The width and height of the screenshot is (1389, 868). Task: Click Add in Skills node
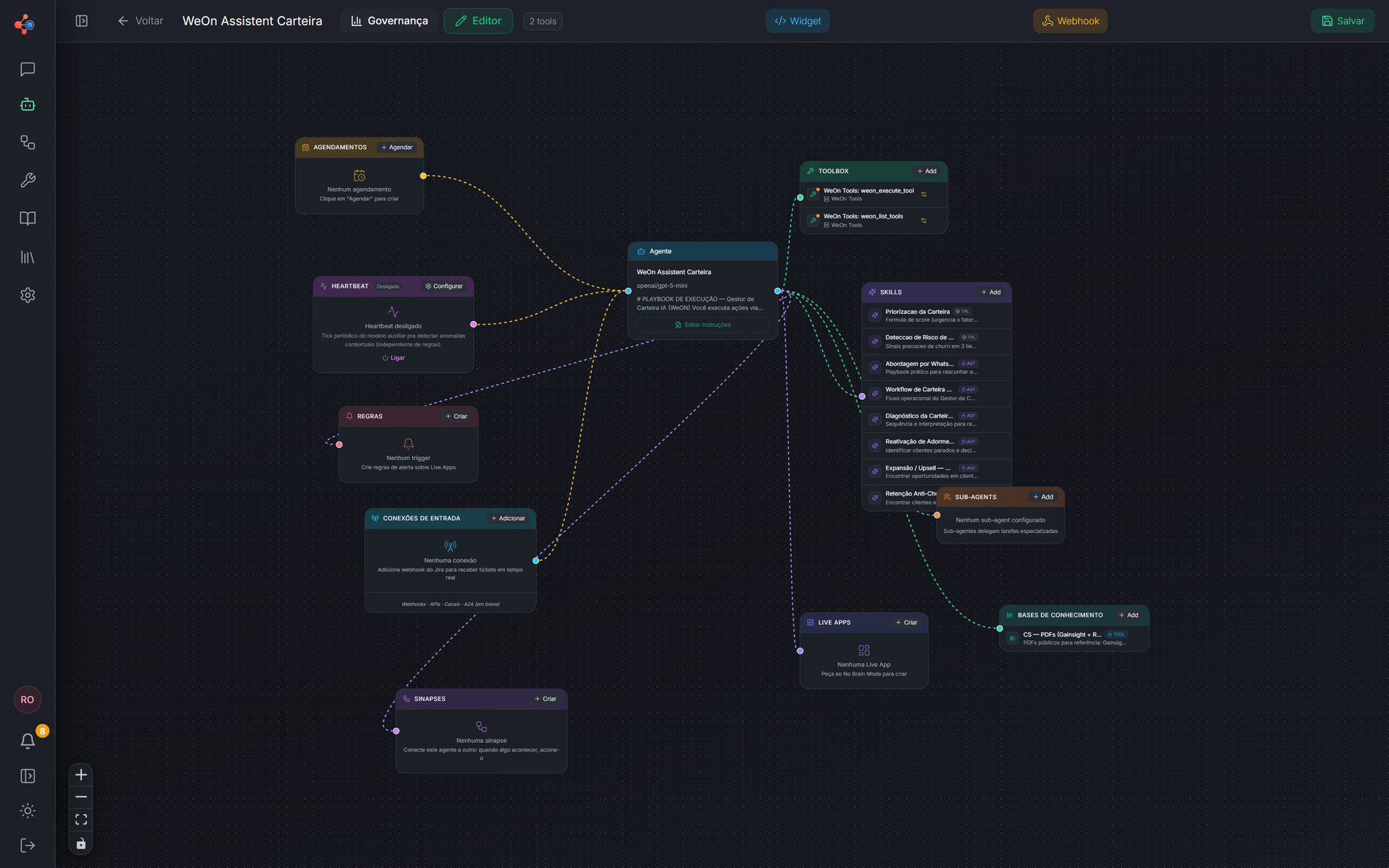coord(991,292)
